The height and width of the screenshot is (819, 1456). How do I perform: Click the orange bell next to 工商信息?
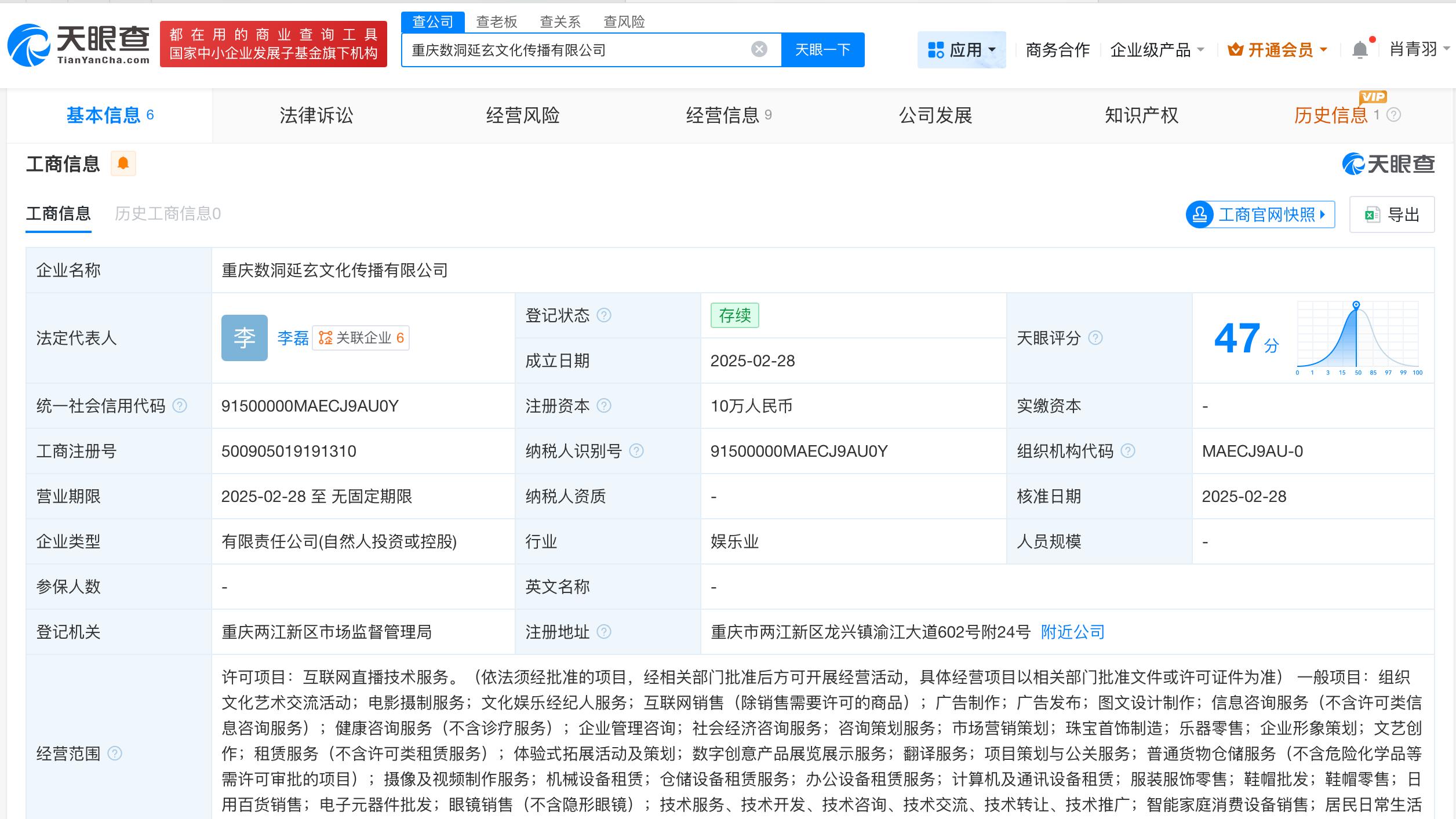point(123,163)
